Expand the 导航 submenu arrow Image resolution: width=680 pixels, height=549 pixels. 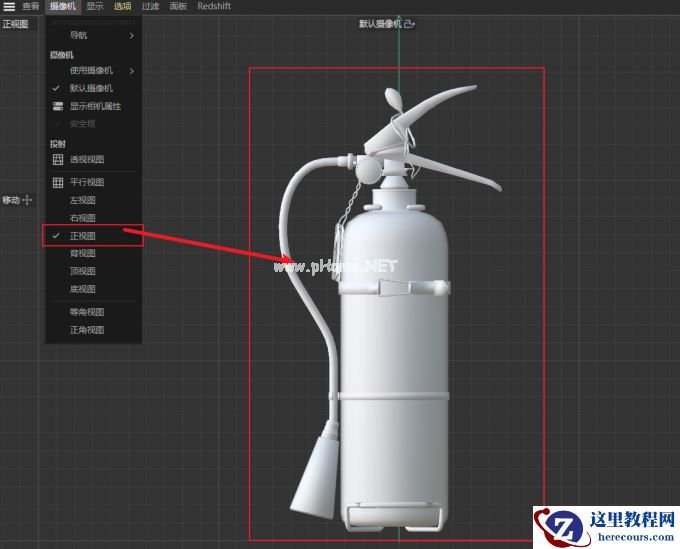(x=132, y=36)
